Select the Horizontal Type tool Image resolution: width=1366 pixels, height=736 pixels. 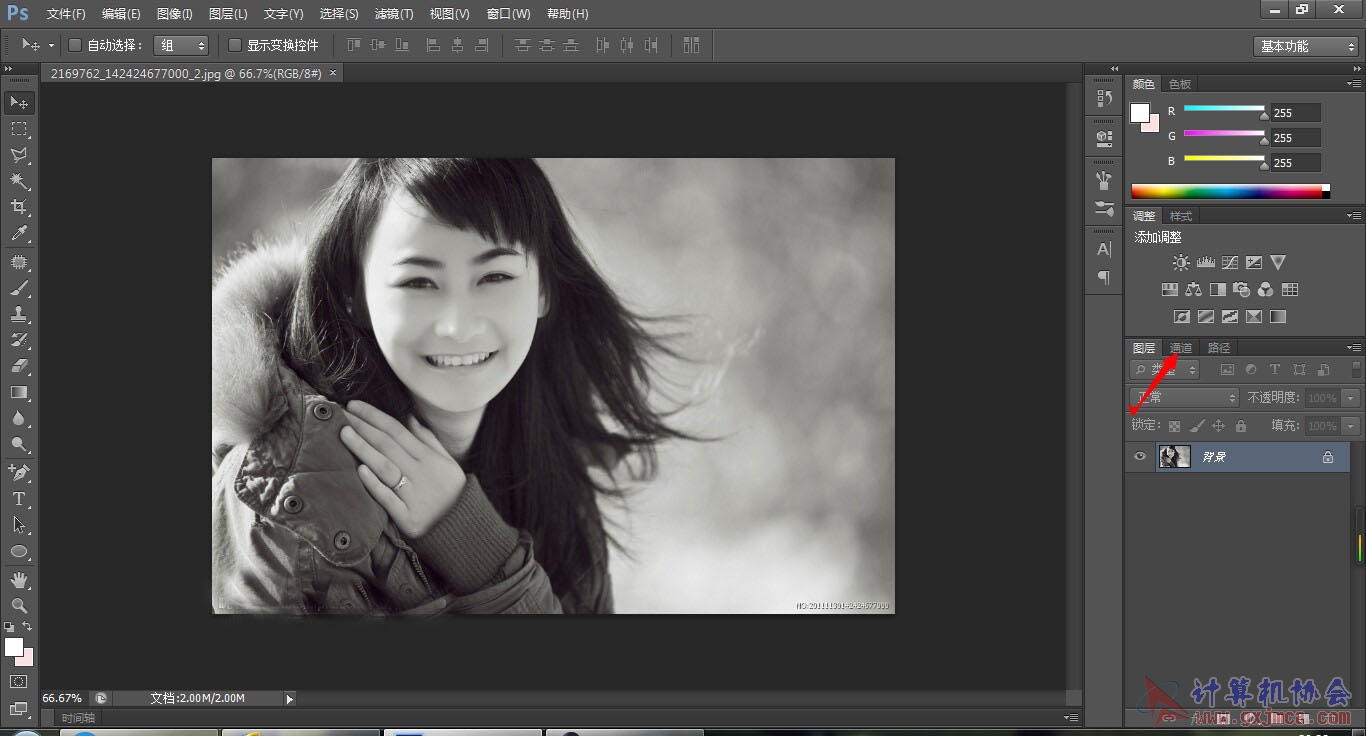tap(19, 498)
